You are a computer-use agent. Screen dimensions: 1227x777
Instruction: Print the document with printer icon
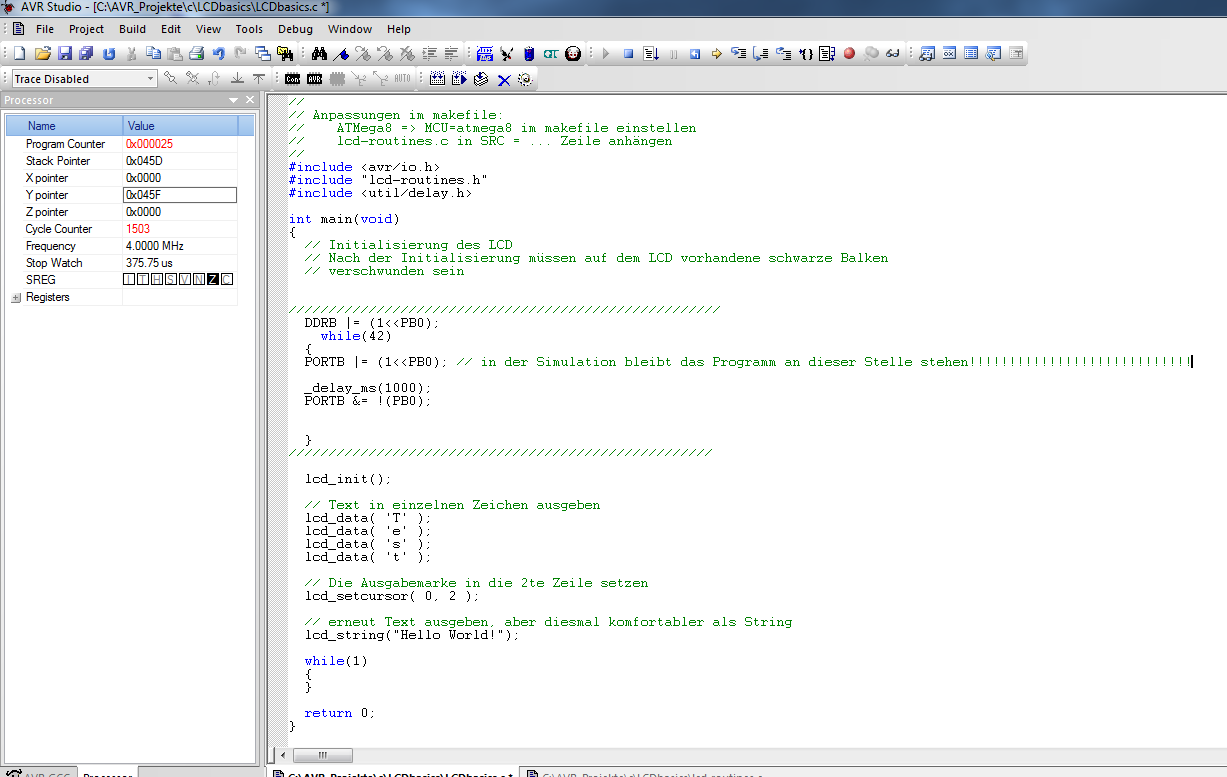pyautogui.click(x=196, y=53)
